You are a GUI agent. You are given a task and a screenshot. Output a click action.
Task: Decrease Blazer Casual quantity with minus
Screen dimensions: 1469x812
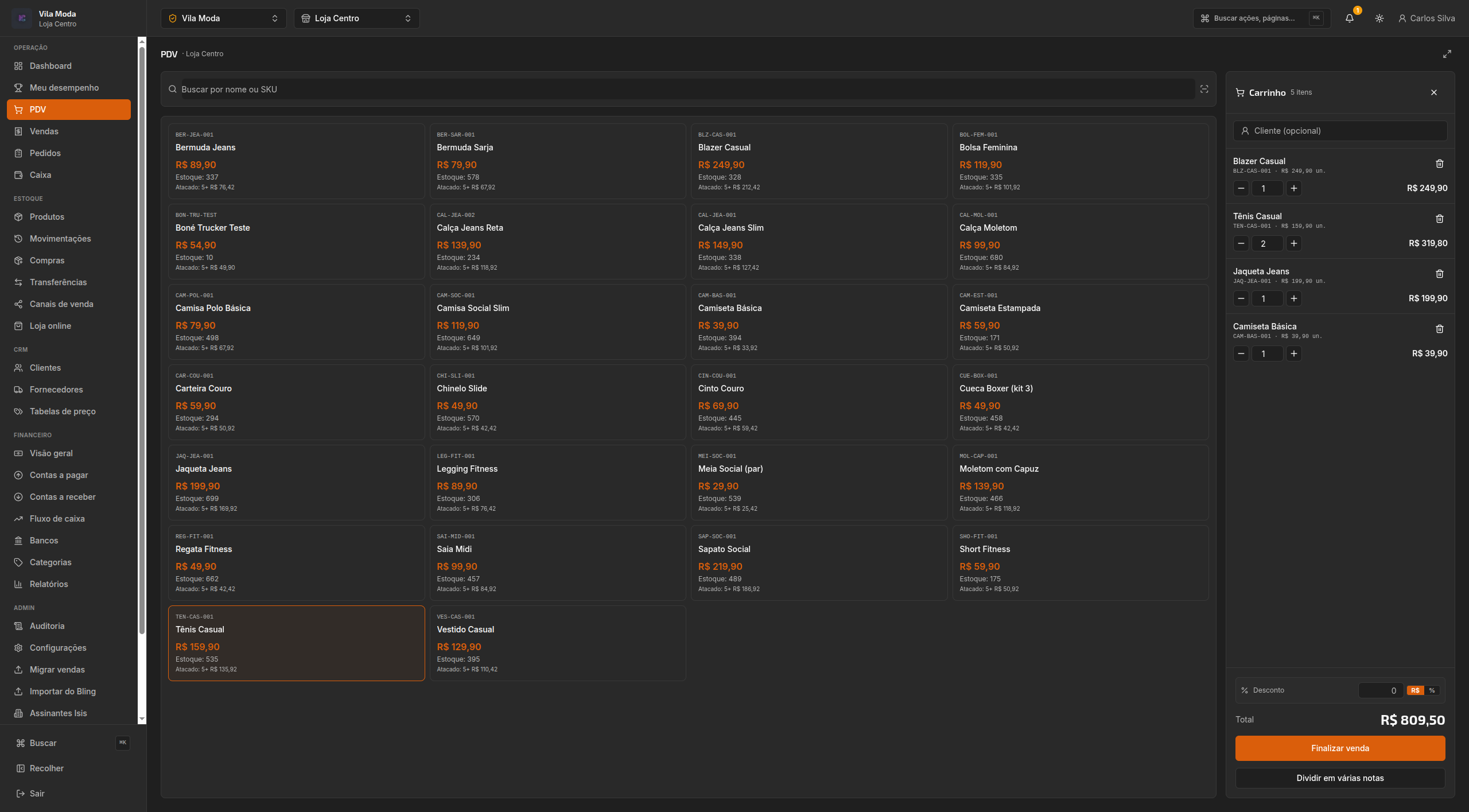click(x=1241, y=188)
